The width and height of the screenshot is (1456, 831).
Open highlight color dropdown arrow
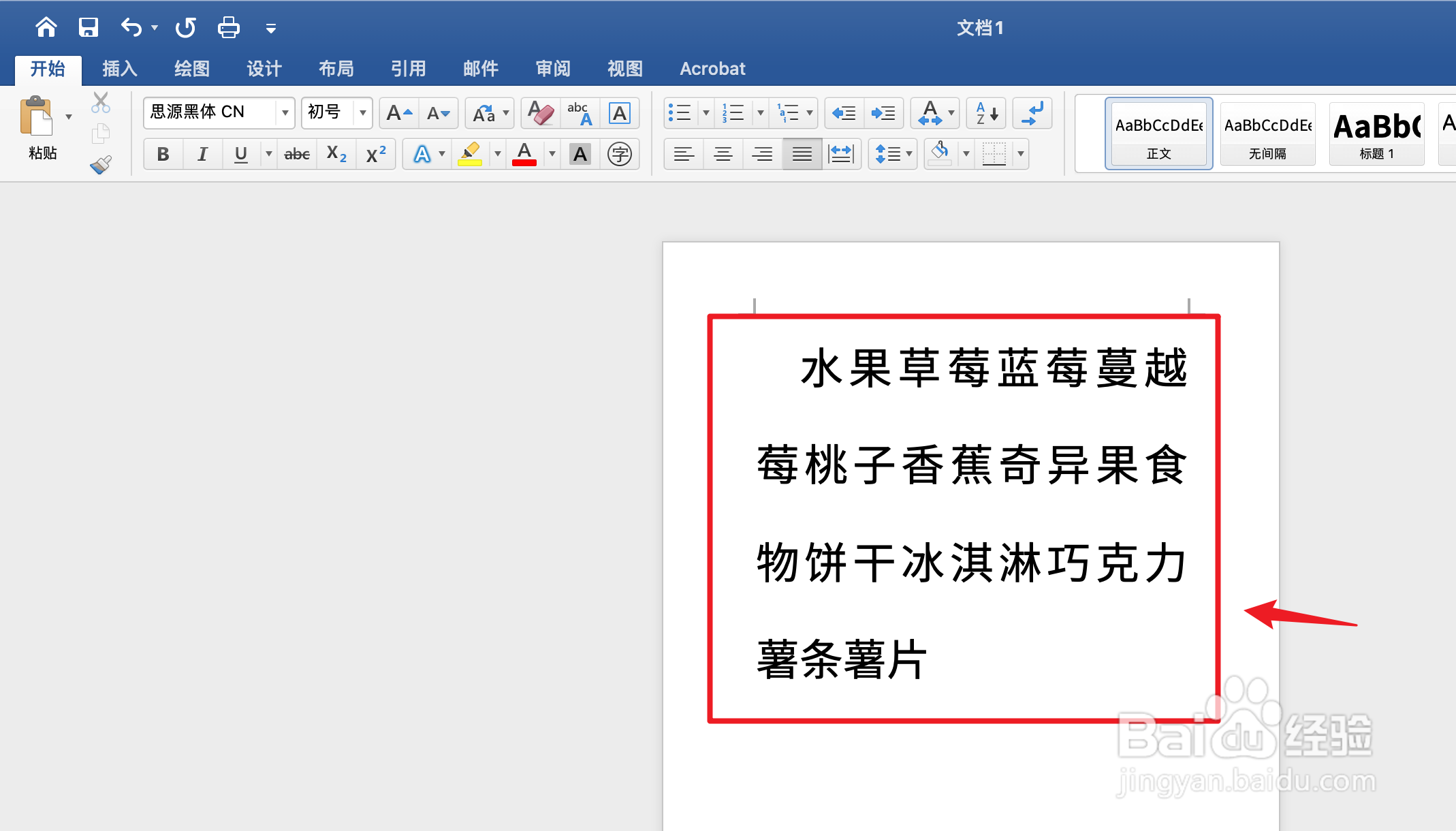(498, 154)
